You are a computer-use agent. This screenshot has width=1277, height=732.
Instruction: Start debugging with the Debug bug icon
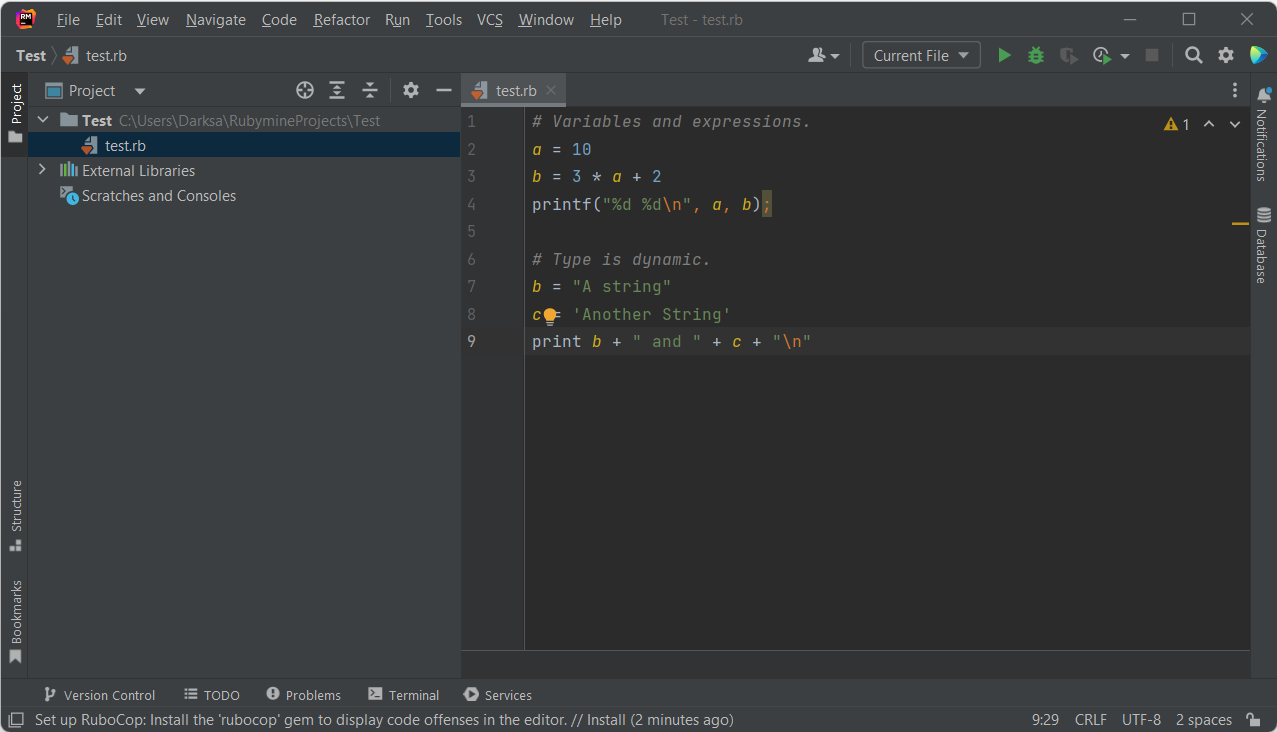click(1036, 56)
